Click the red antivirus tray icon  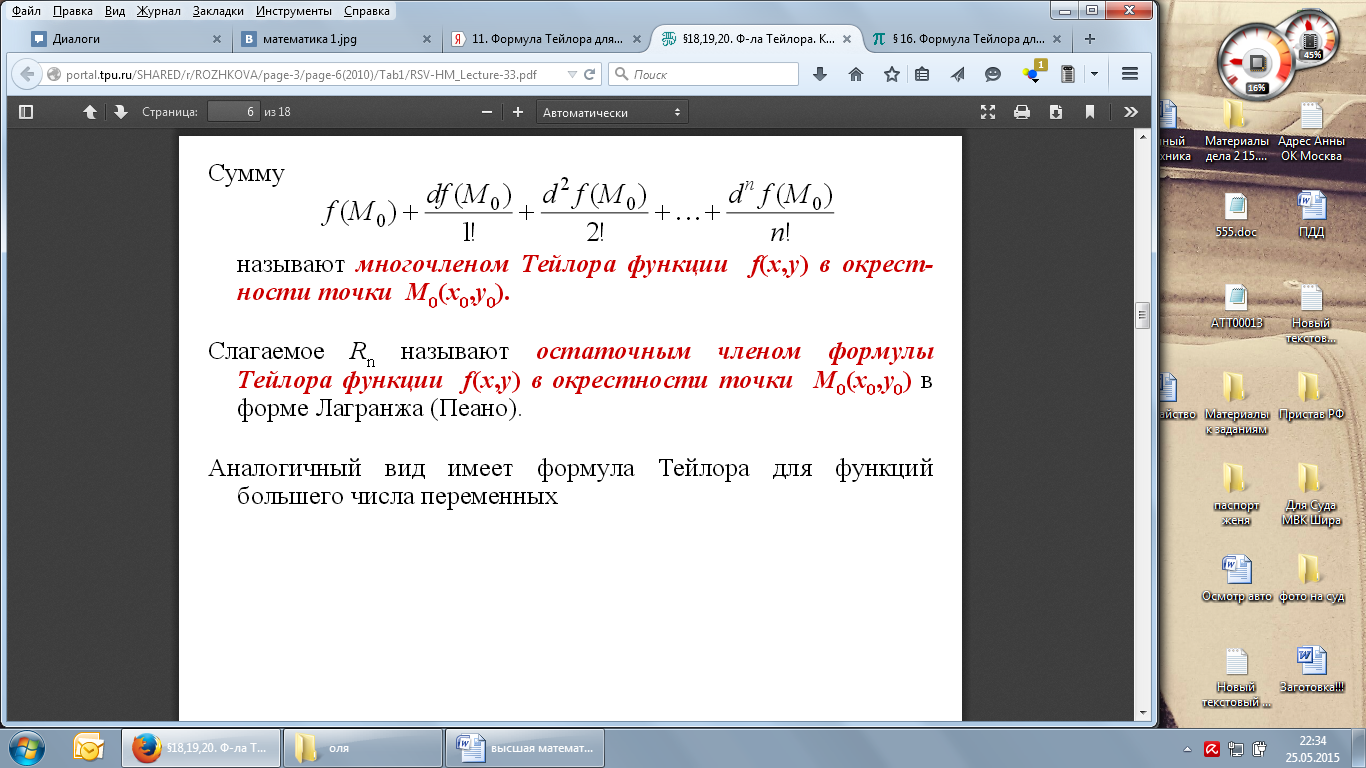tap(1210, 748)
